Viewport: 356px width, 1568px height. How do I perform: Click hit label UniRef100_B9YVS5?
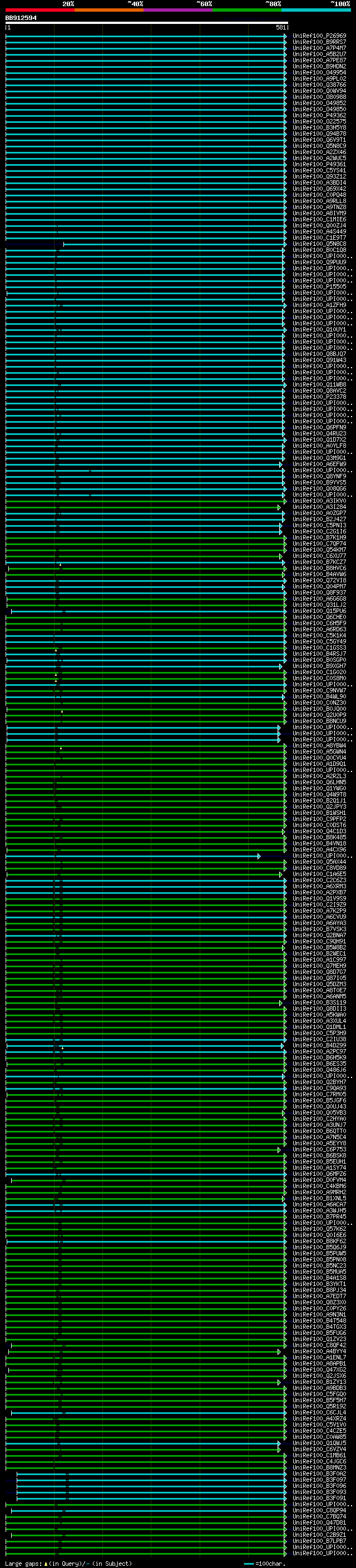[x=319, y=482]
